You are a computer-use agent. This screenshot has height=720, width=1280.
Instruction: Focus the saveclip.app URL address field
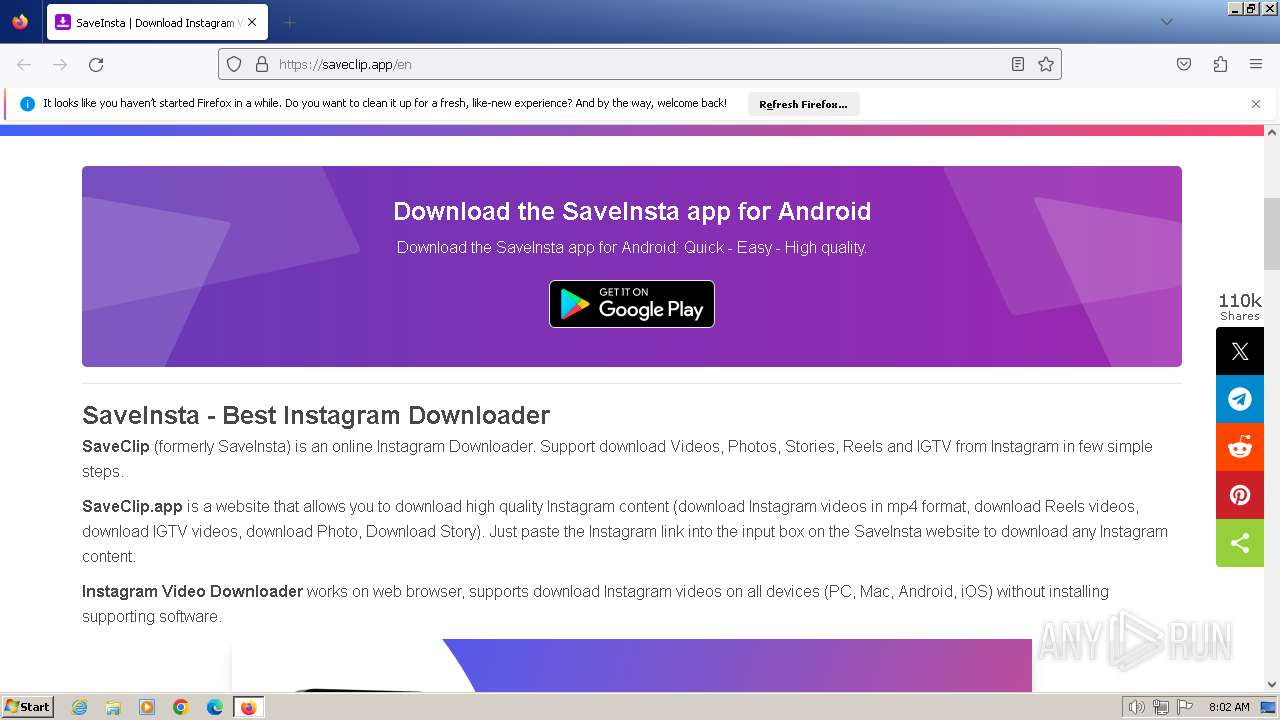640,64
